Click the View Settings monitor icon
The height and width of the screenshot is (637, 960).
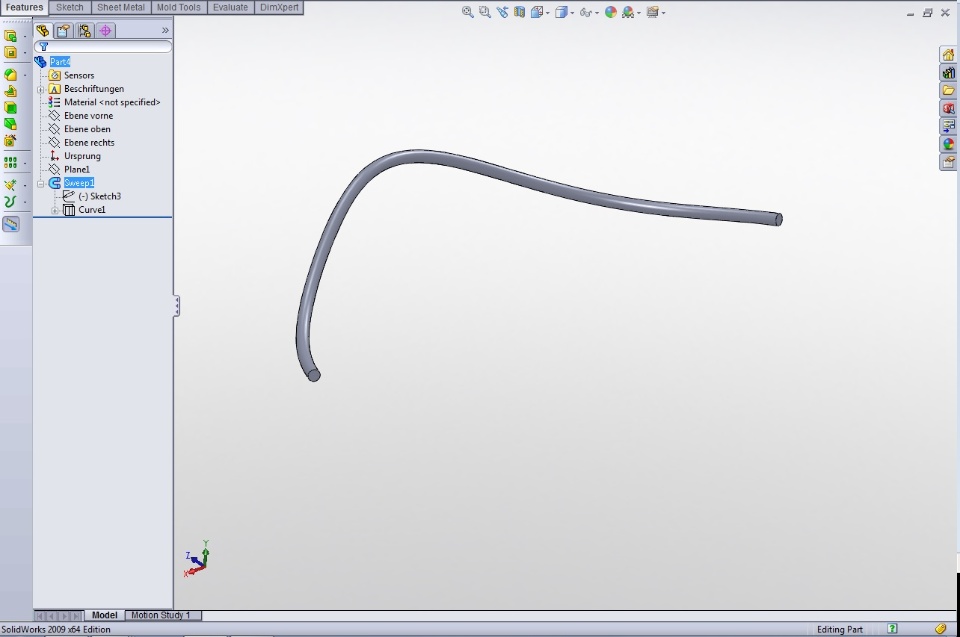coord(652,12)
